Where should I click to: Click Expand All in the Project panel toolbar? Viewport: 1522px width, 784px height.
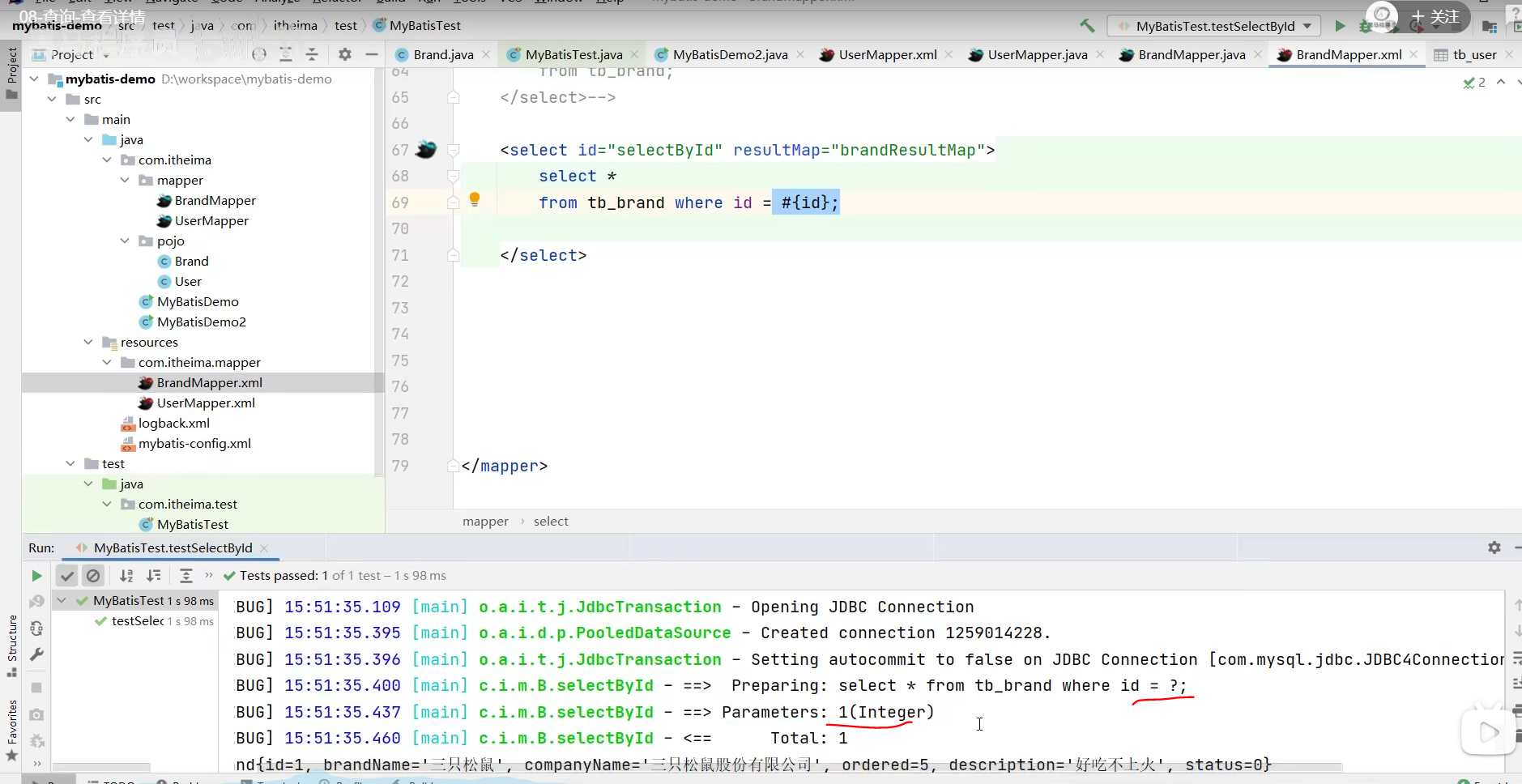click(x=286, y=54)
